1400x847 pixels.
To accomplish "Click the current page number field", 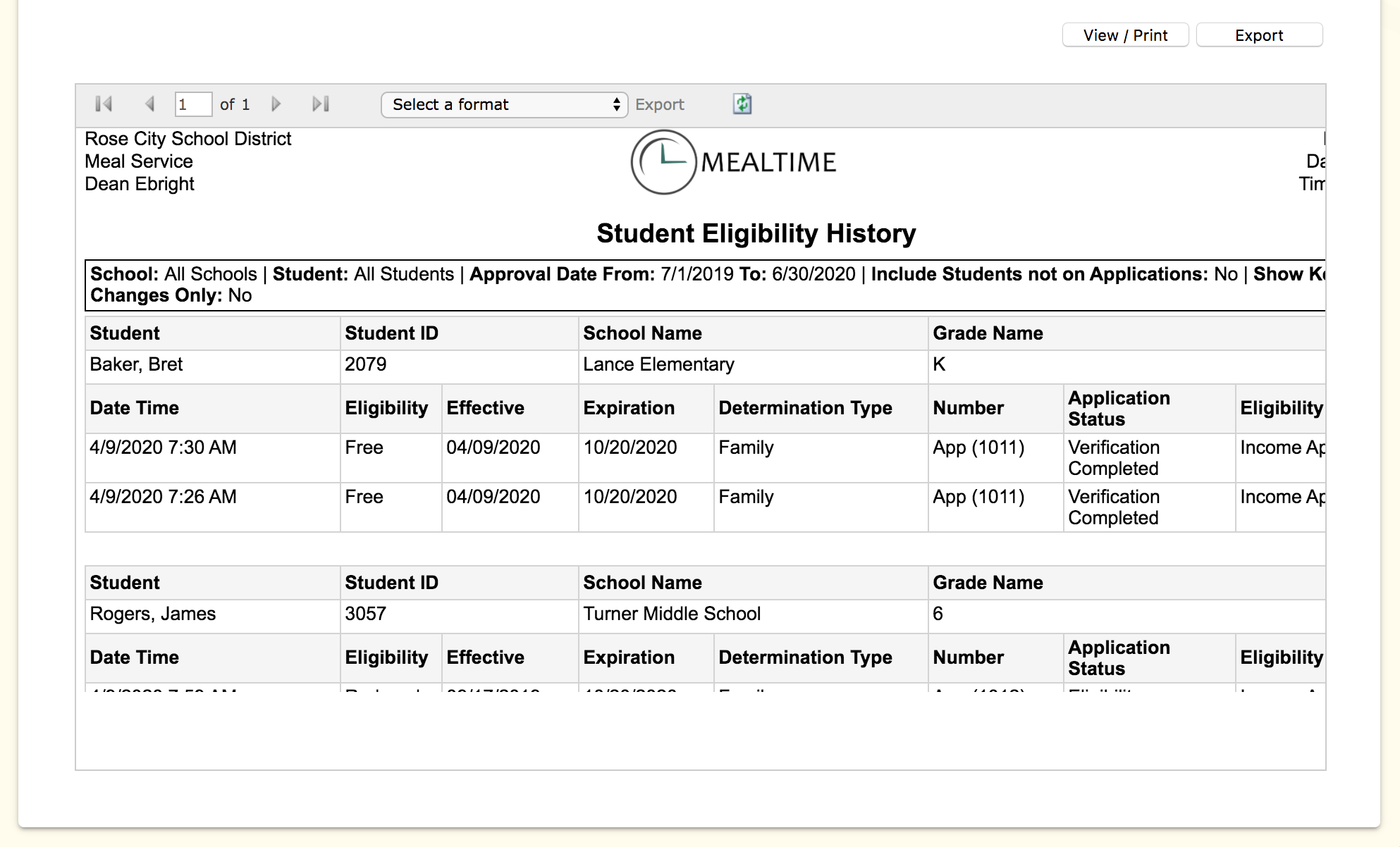I will [192, 104].
